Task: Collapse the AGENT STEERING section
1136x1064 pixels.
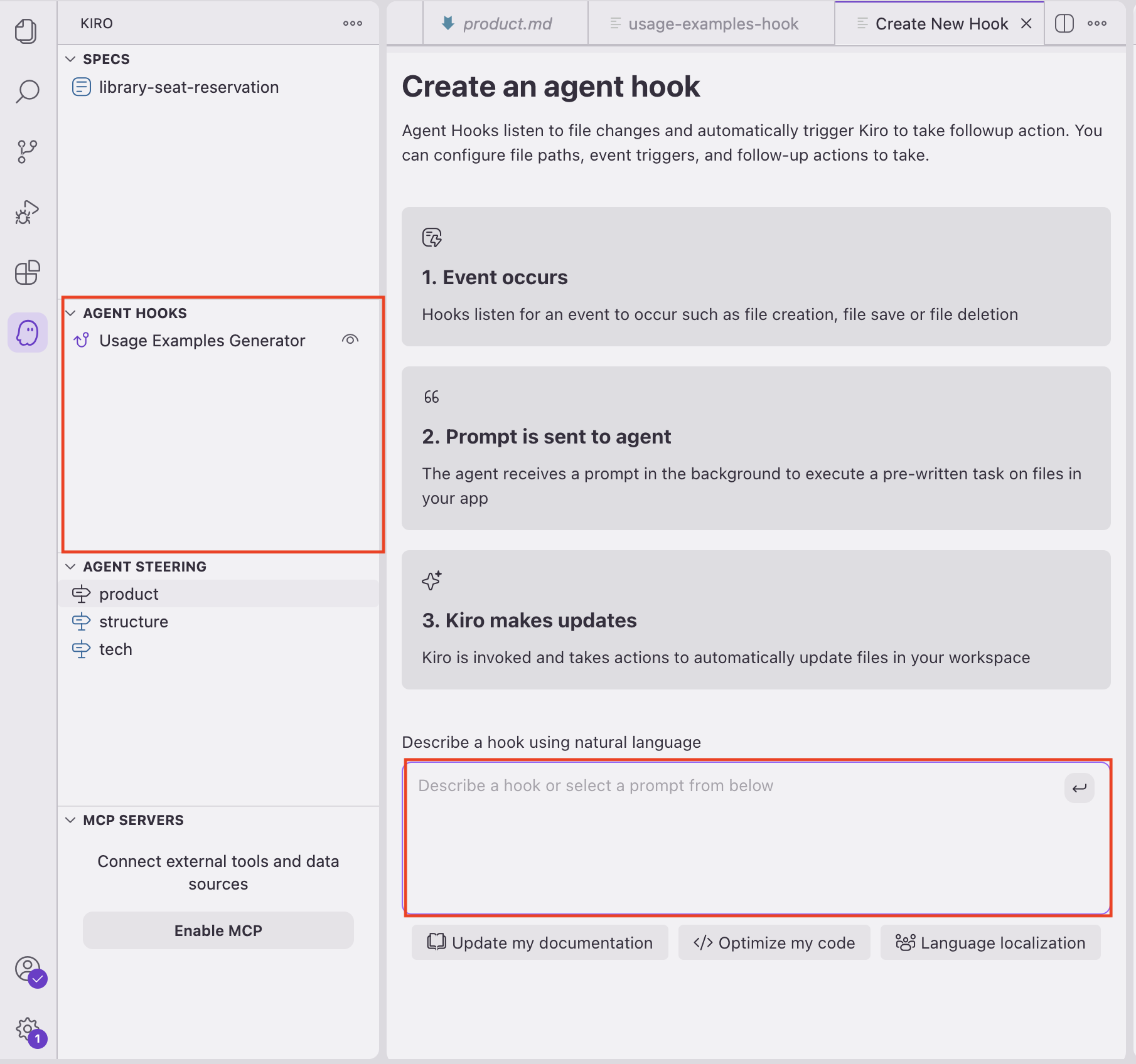Action: [x=70, y=567]
